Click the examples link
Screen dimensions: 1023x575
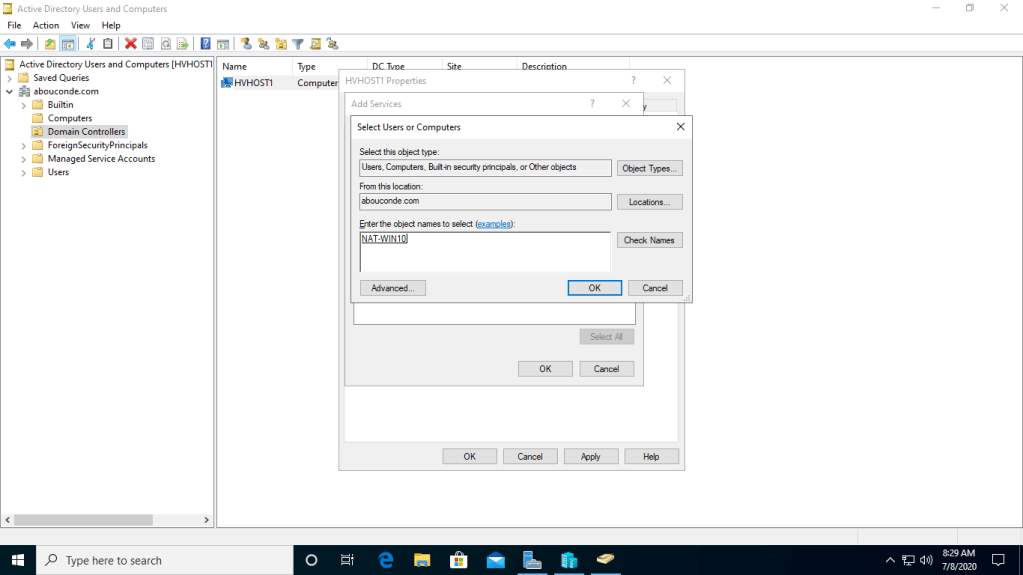pyautogui.click(x=494, y=224)
